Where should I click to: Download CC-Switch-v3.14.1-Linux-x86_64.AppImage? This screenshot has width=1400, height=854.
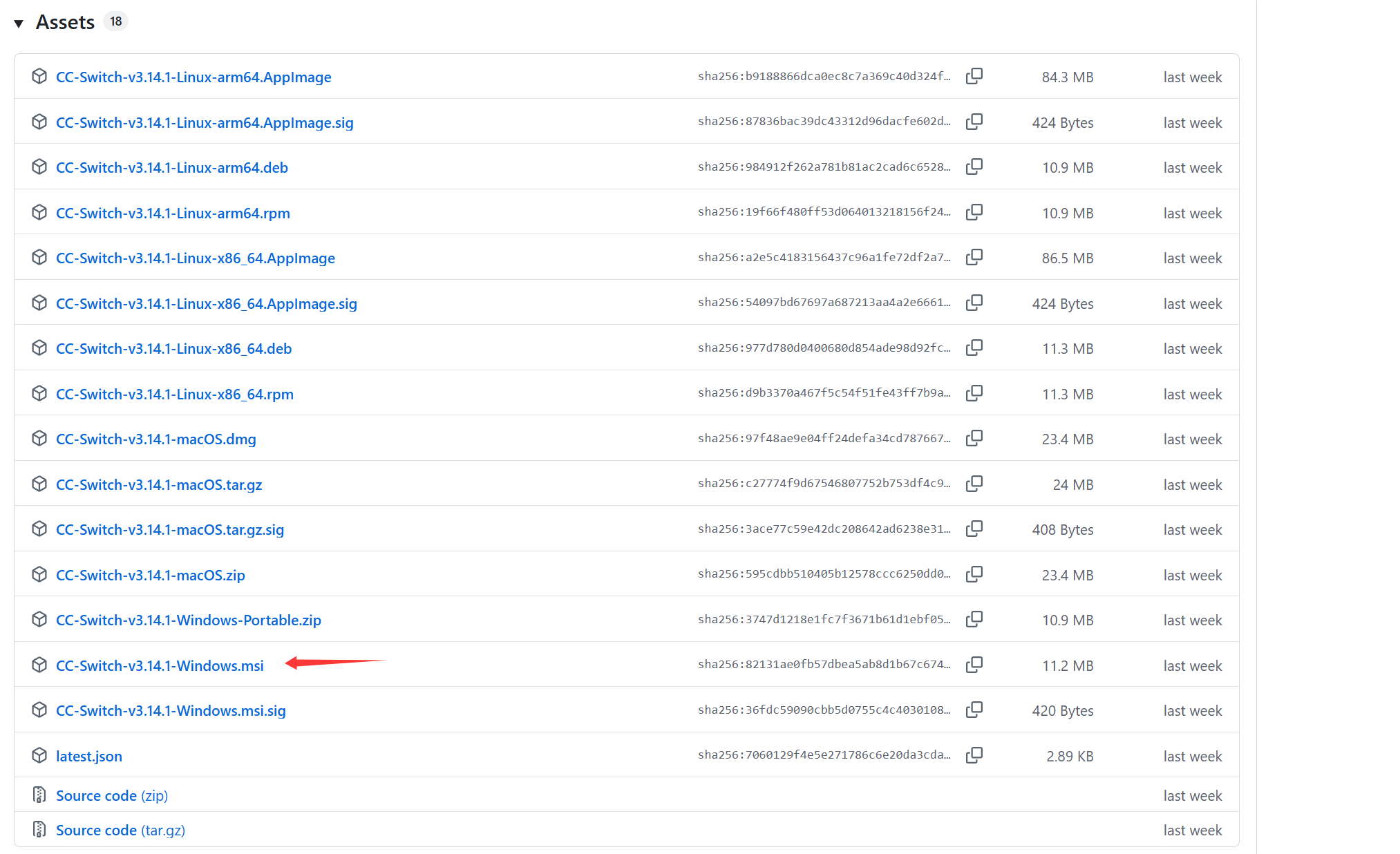click(196, 258)
